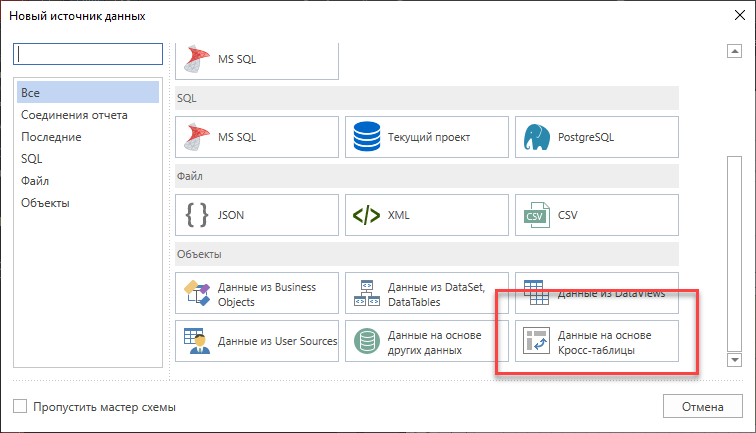756x433 pixels.
Task: Open Данные на основе Кросс-таблицы icon
Action: click(x=536, y=342)
